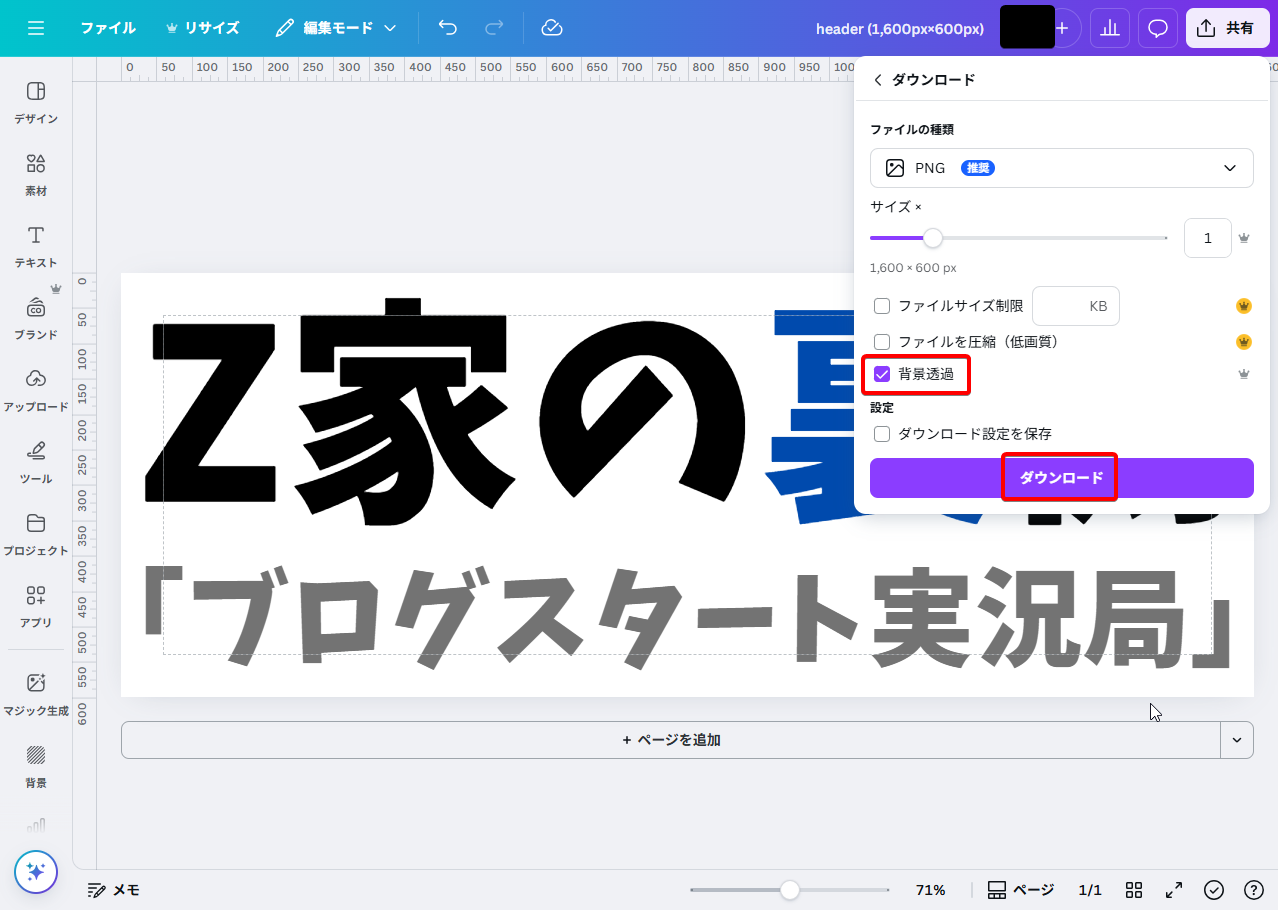Open the analytics bar chart icon
This screenshot has width=1278, height=910.
pos(1109,28)
